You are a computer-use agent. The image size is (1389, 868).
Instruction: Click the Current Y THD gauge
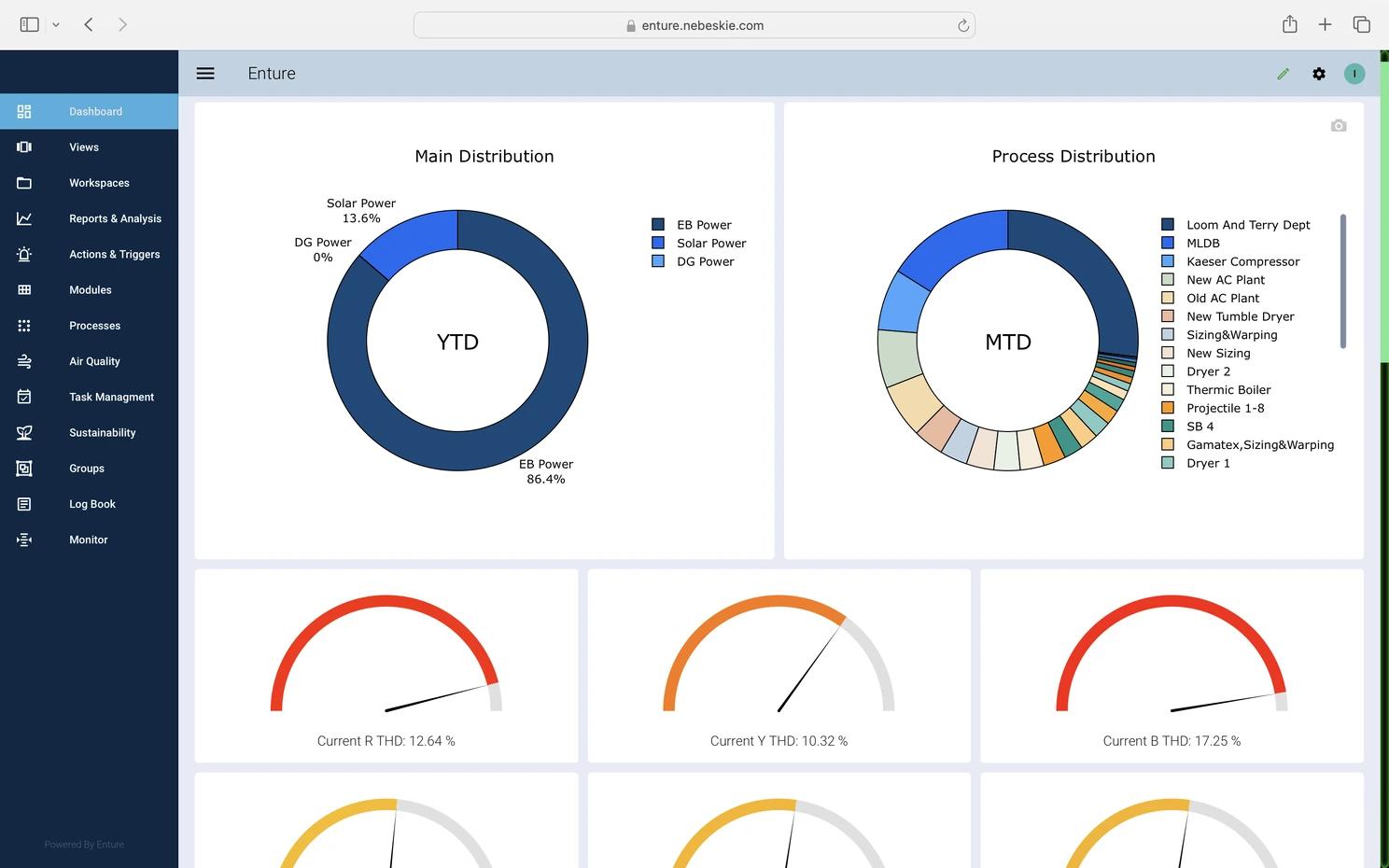click(x=779, y=653)
